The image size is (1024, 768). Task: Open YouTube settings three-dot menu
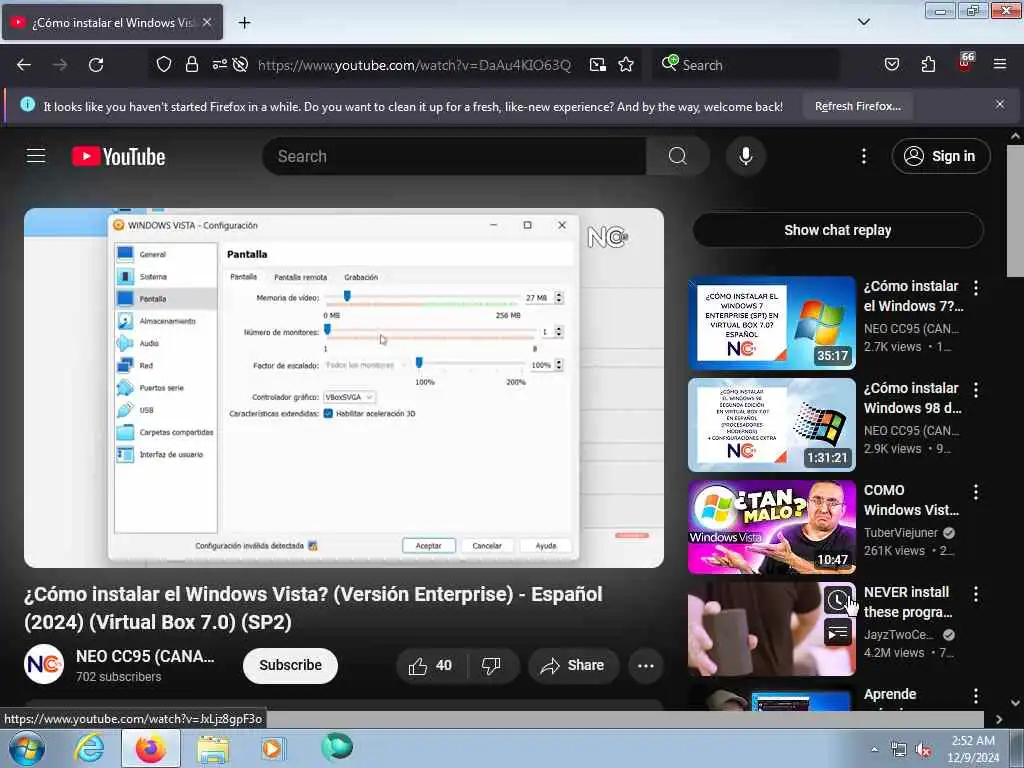pos(863,156)
